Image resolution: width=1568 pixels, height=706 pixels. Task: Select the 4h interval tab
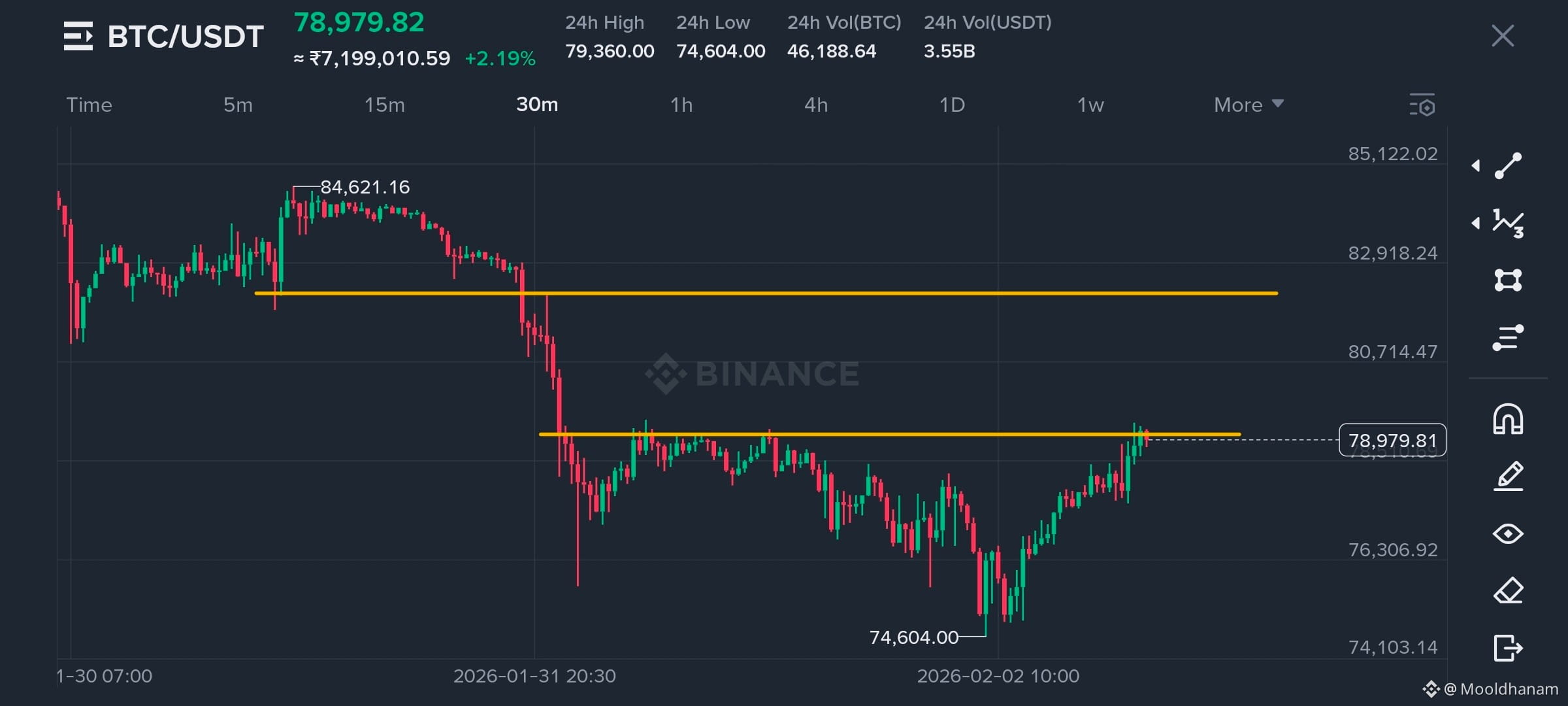(x=816, y=105)
